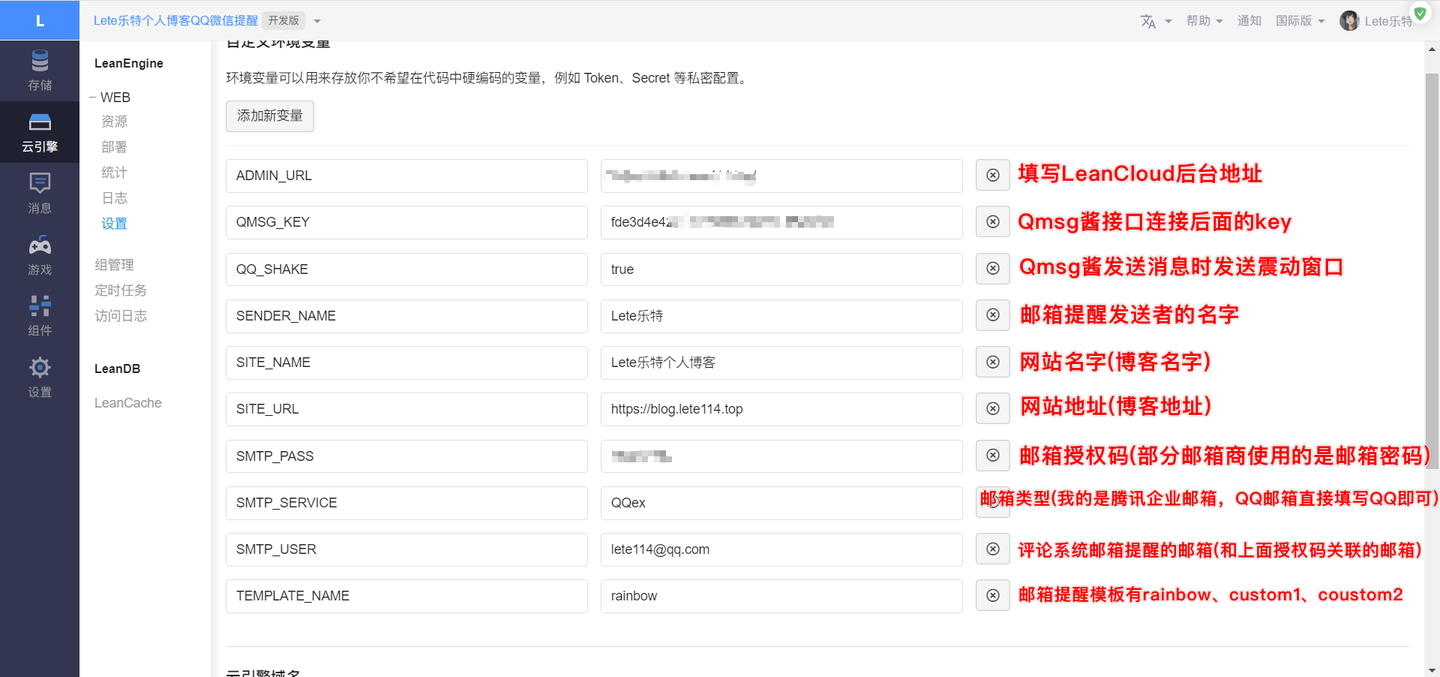Select the 游戏 (Games) sidebar icon

(40, 255)
